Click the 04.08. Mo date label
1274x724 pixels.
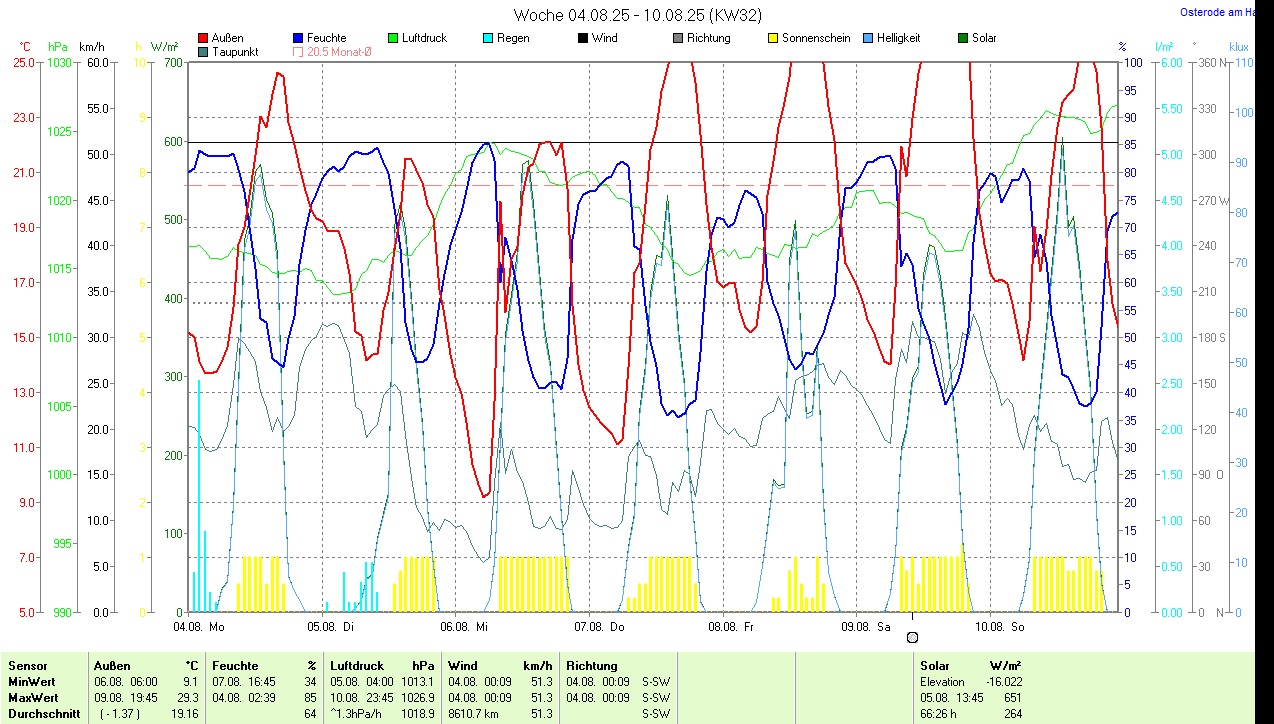(x=199, y=627)
